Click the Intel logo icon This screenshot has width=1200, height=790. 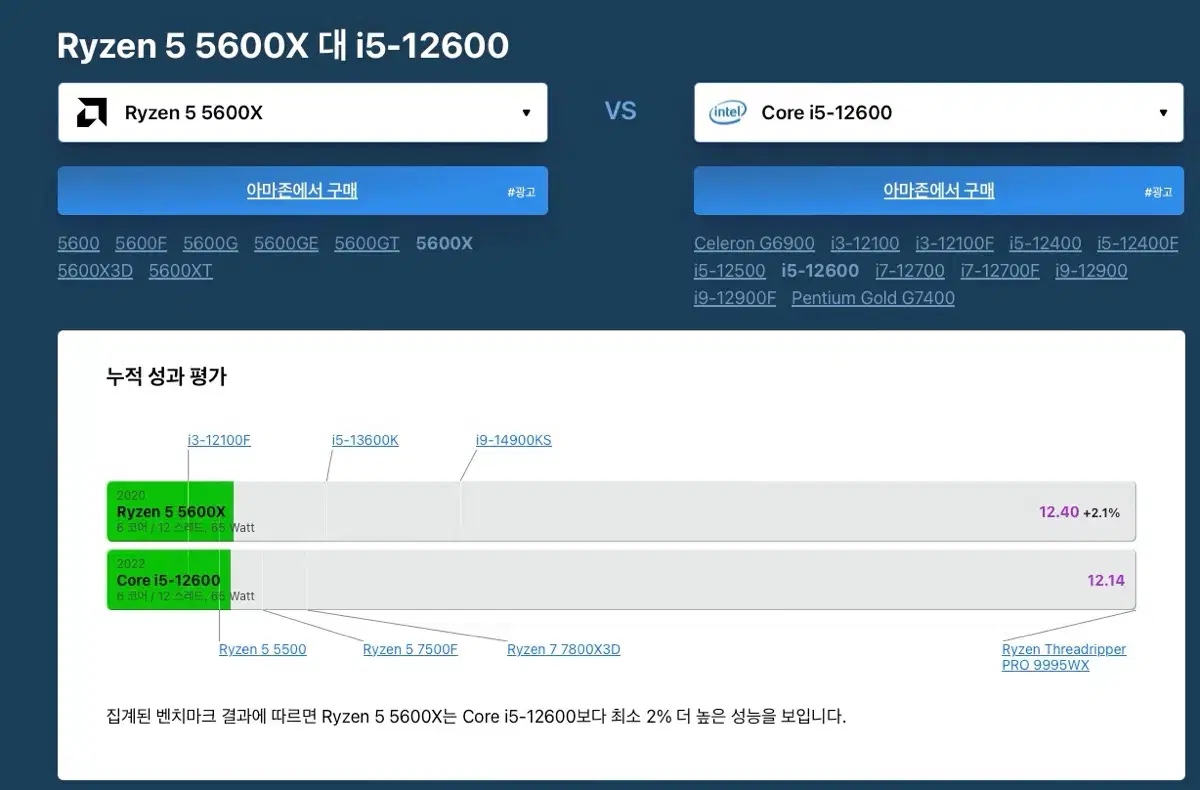727,113
